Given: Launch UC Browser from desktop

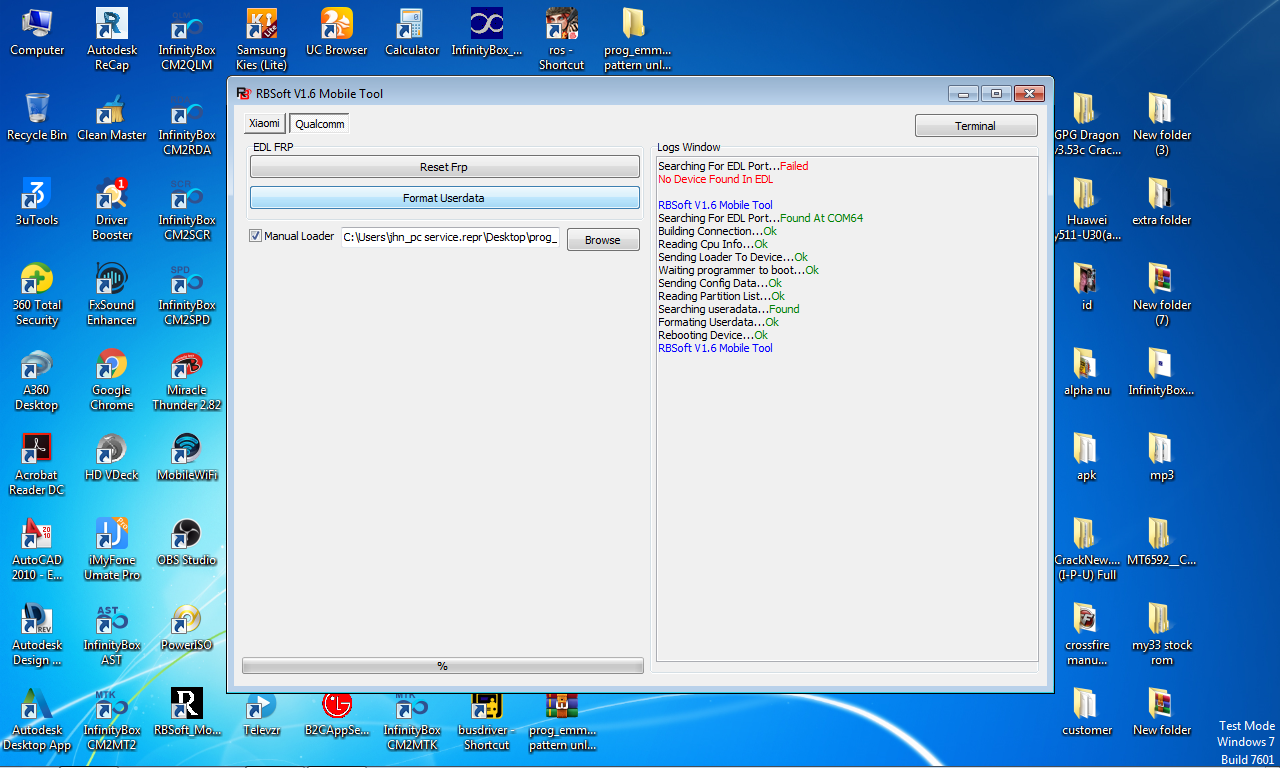Looking at the screenshot, I should tap(337, 33).
